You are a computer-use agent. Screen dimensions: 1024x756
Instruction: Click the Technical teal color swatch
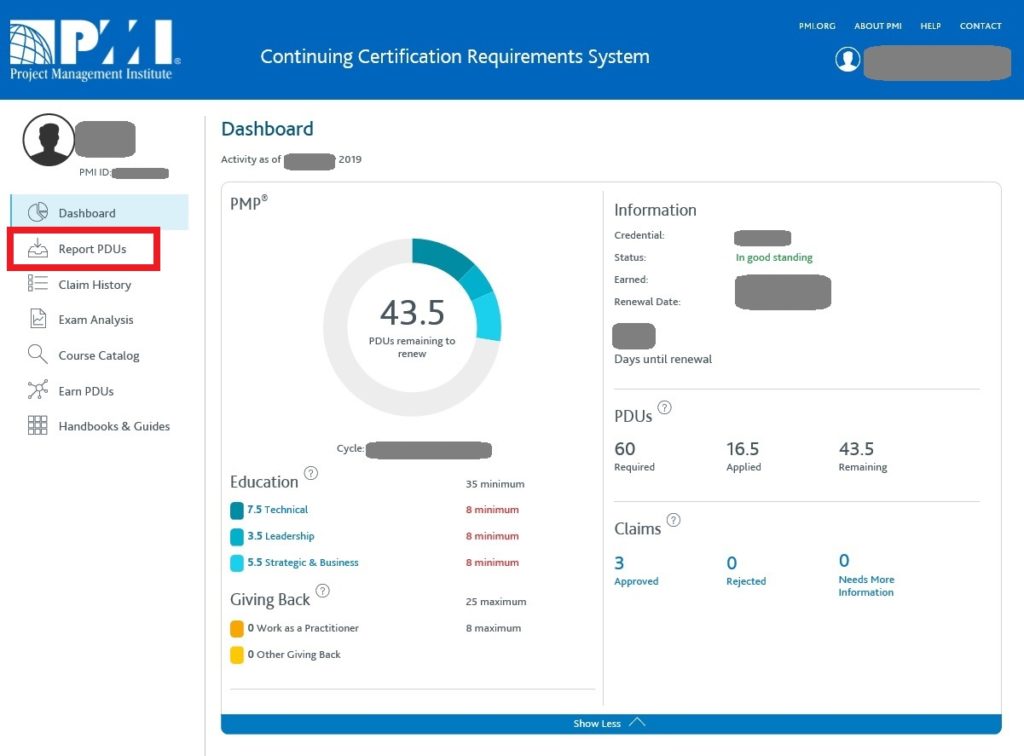pos(236,510)
